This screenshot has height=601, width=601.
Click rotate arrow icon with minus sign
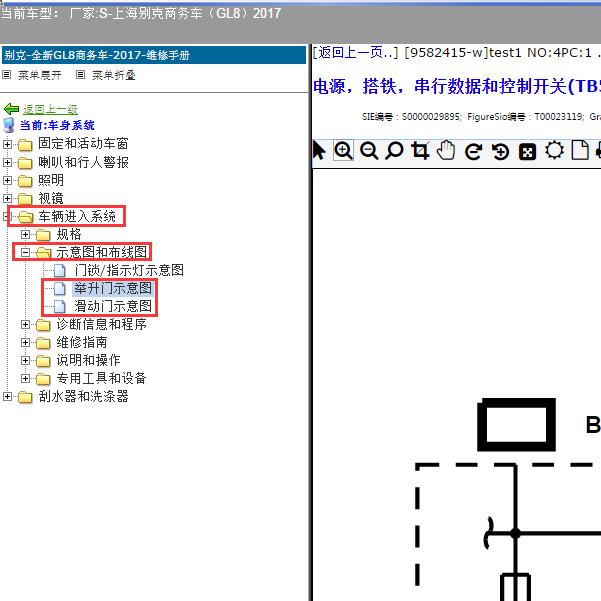473,151
